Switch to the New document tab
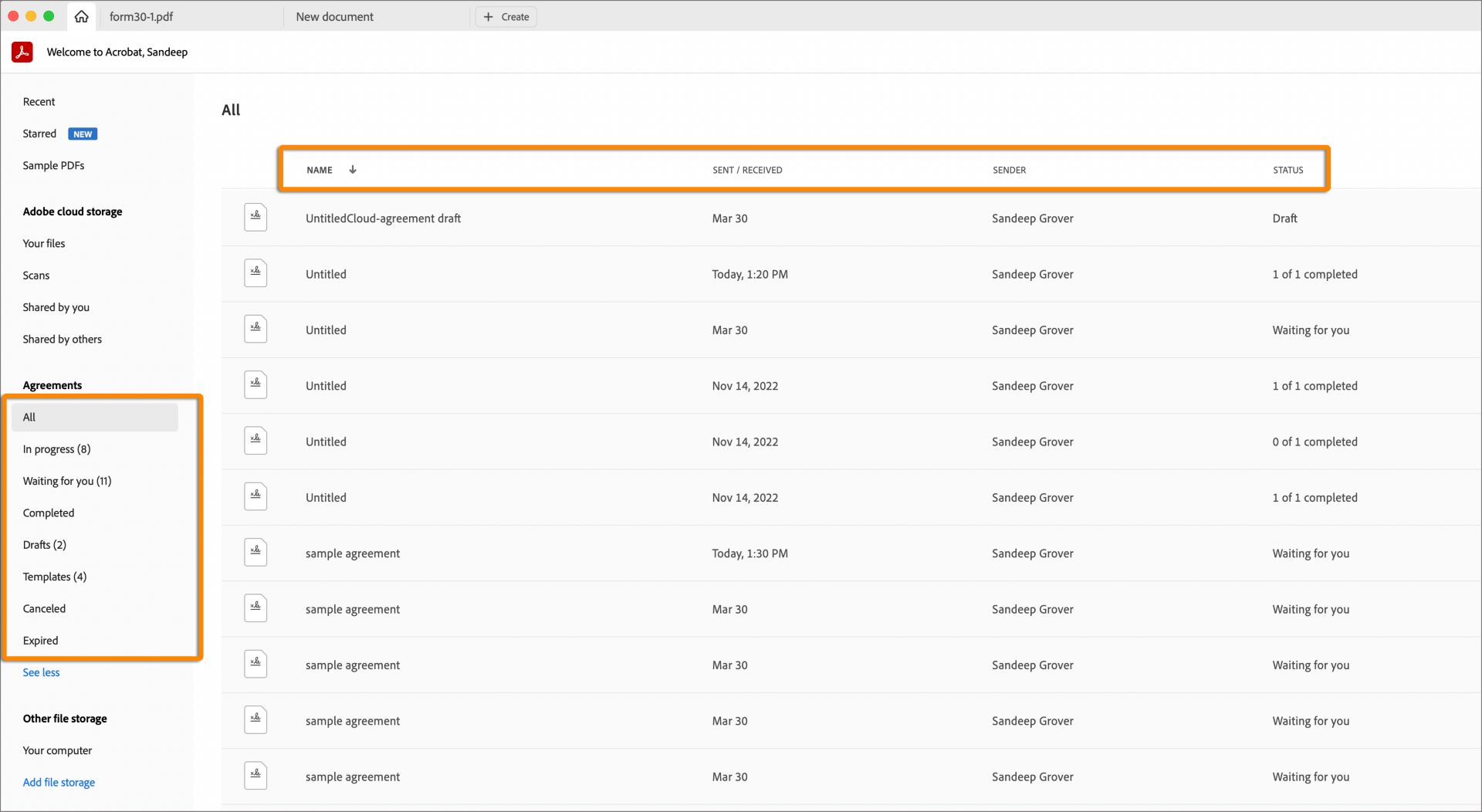This screenshot has width=1482, height=812. pyautogui.click(x=334, y=17)
